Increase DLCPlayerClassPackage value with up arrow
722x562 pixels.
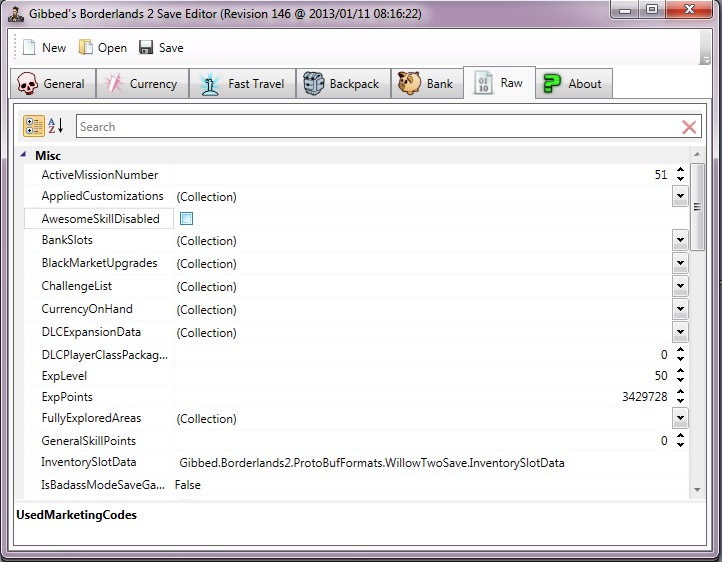point(681,350)
